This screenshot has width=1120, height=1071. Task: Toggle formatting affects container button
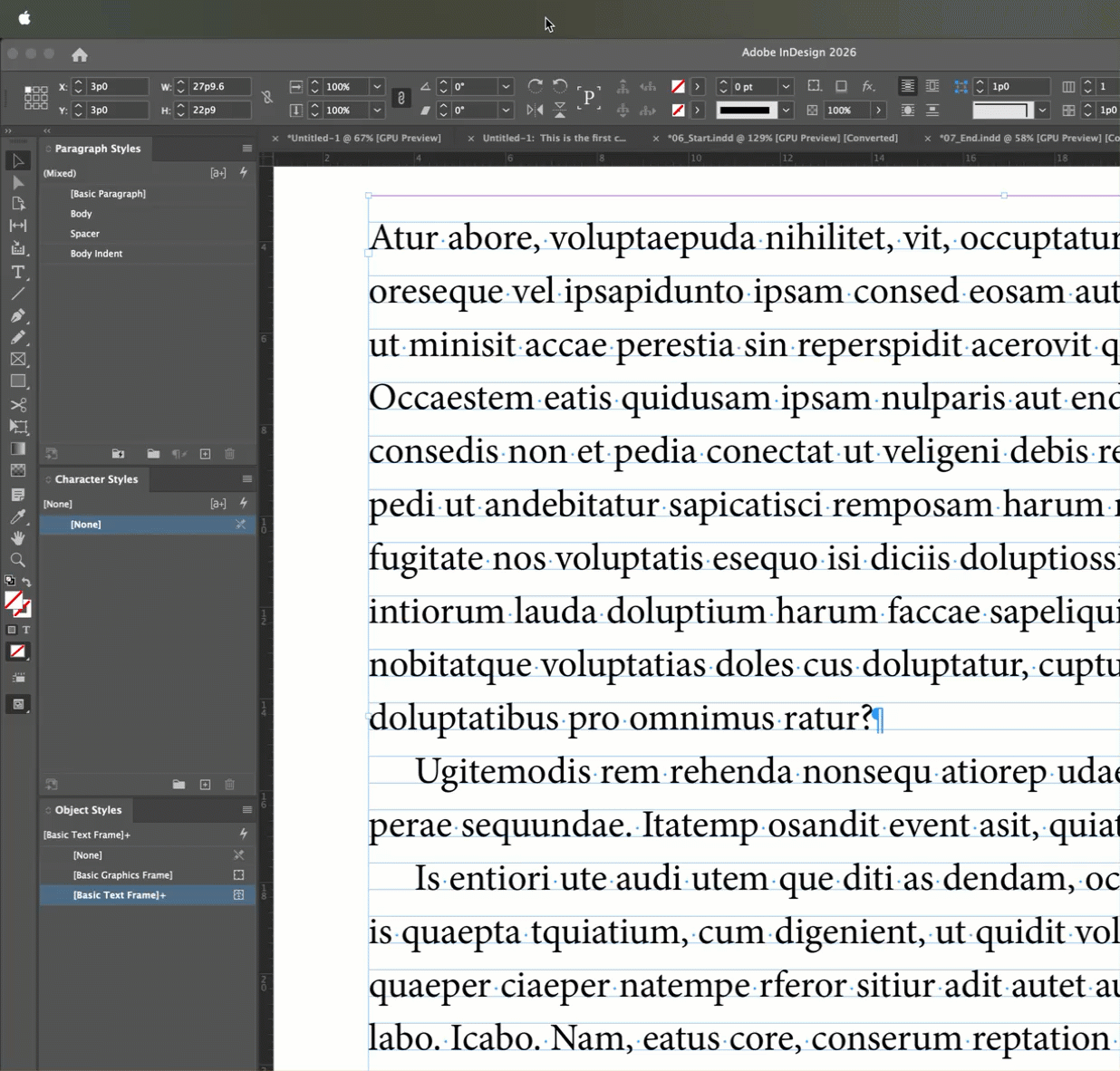tap(12, 630)
